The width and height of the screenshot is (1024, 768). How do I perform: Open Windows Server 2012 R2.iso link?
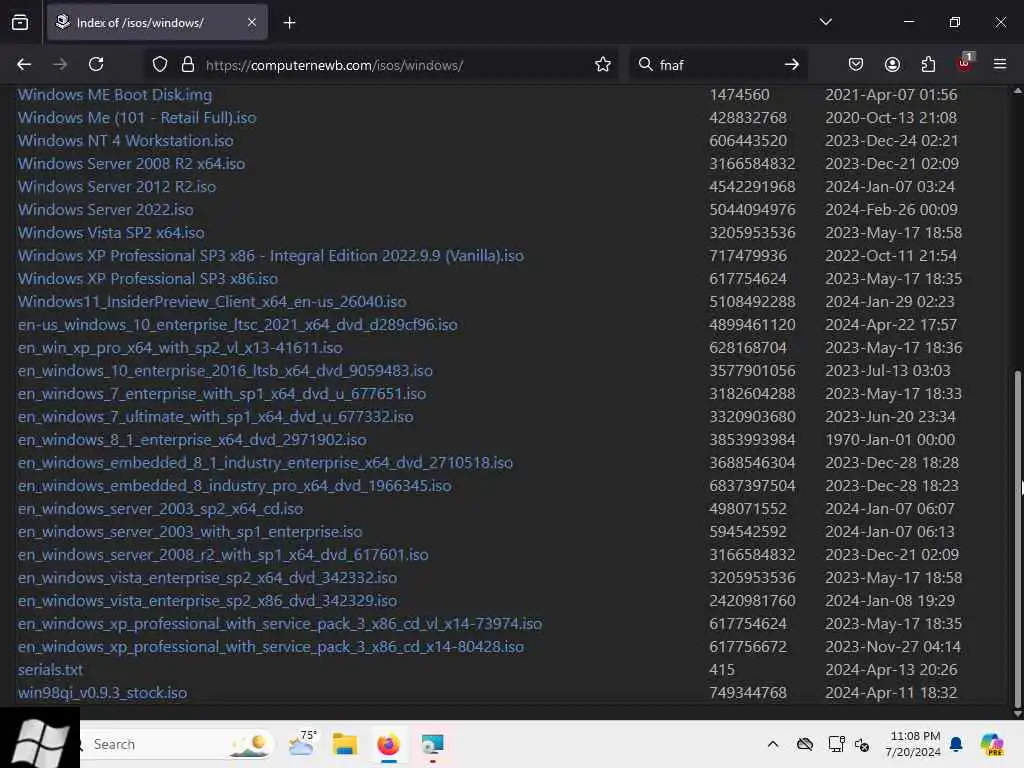pos(117,187)
